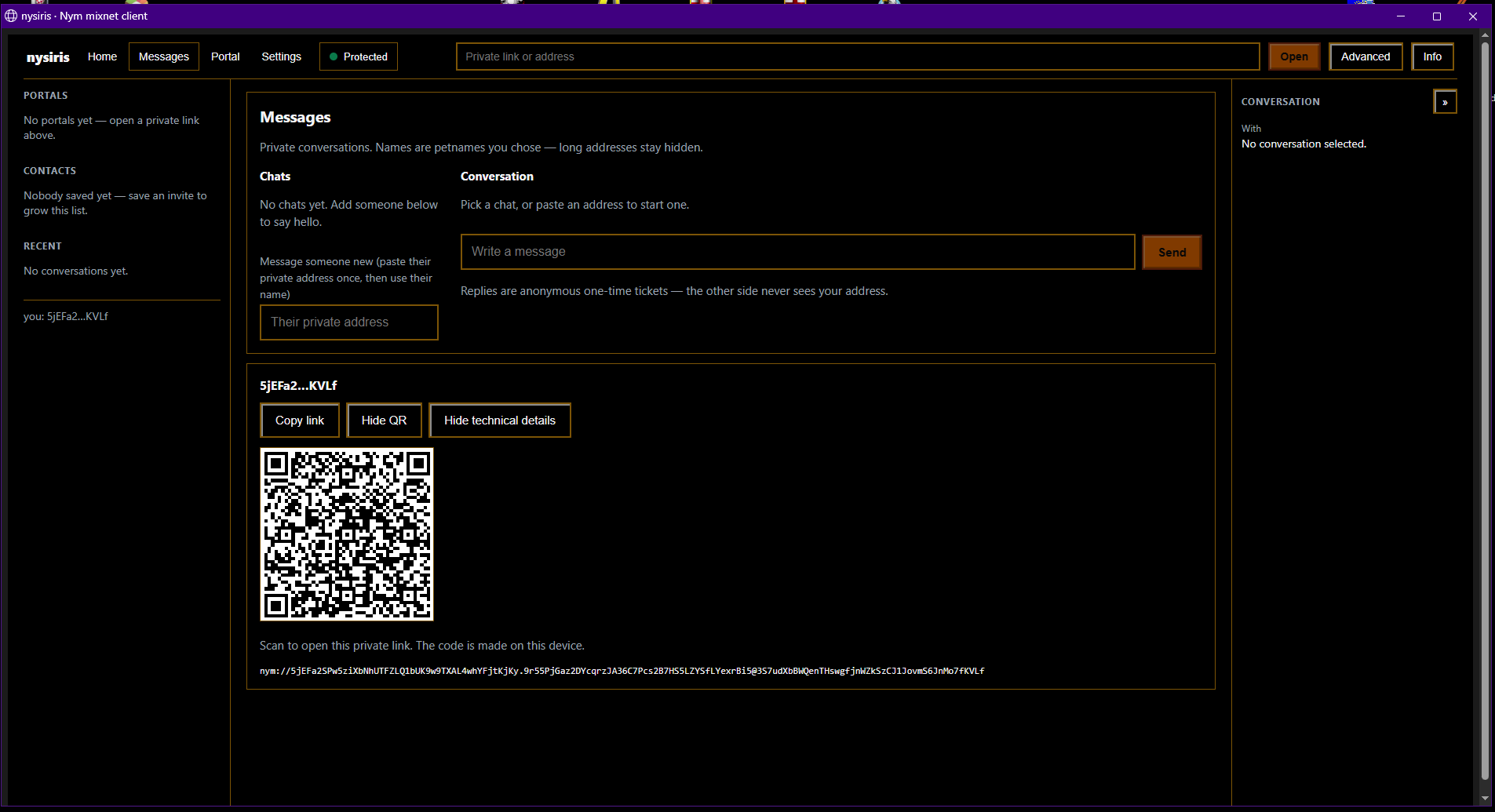Minimize the nysiris window
Screen dimensions: 1495x812
pyautogui.click(x=1401, y=16)
